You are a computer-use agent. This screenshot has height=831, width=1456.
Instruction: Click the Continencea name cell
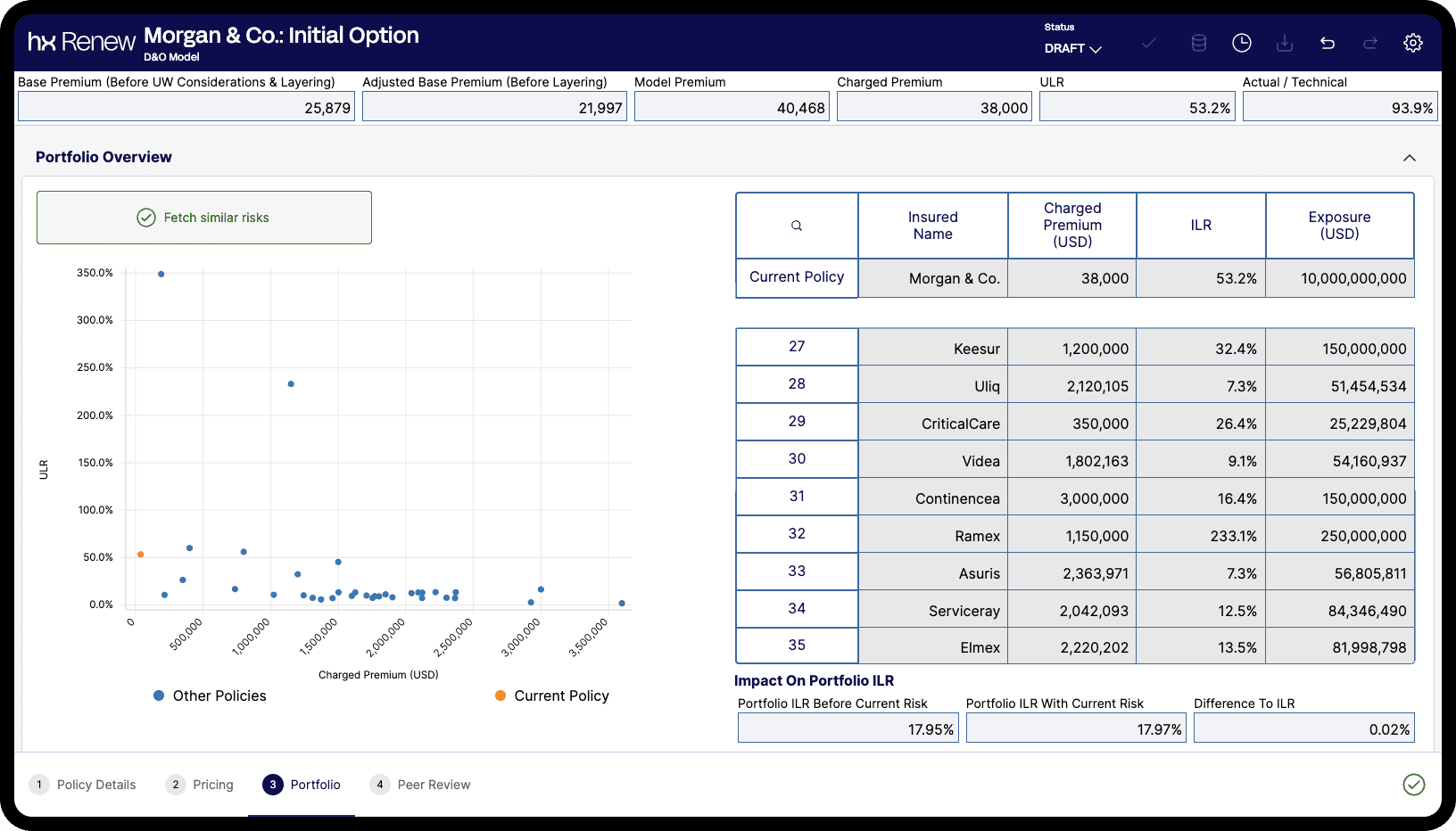click(933, 498)
